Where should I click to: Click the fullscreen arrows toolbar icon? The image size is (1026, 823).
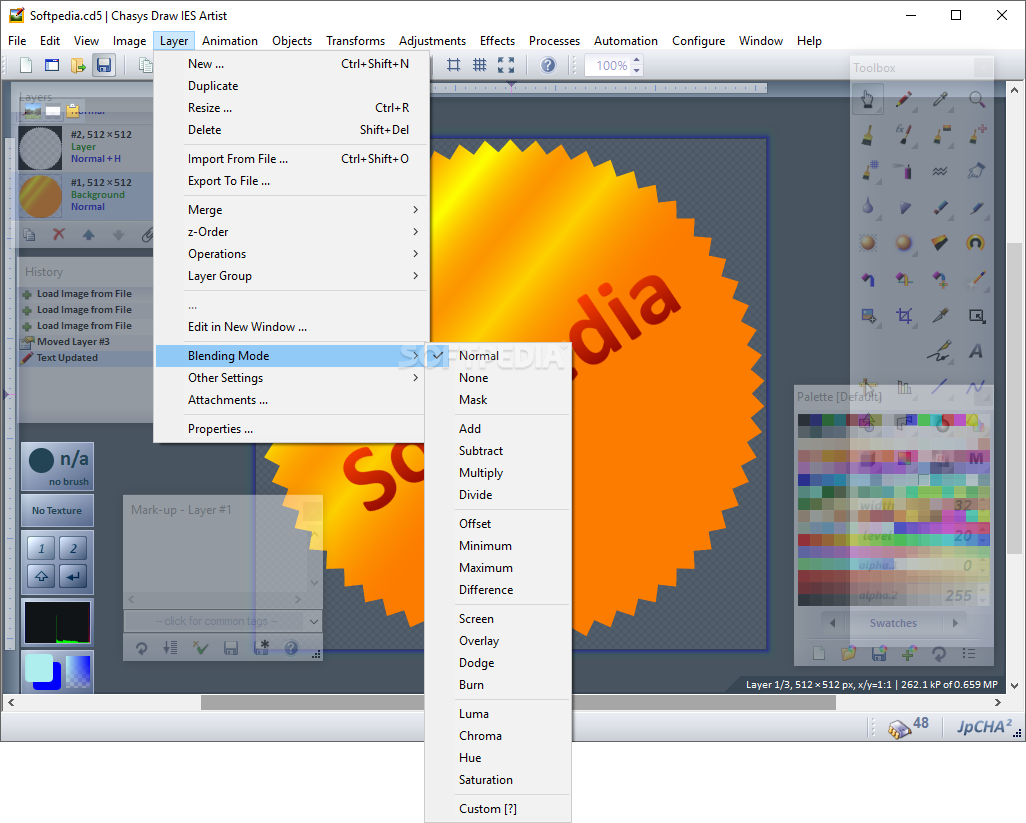pyautogui.click(x=506, y=65)
